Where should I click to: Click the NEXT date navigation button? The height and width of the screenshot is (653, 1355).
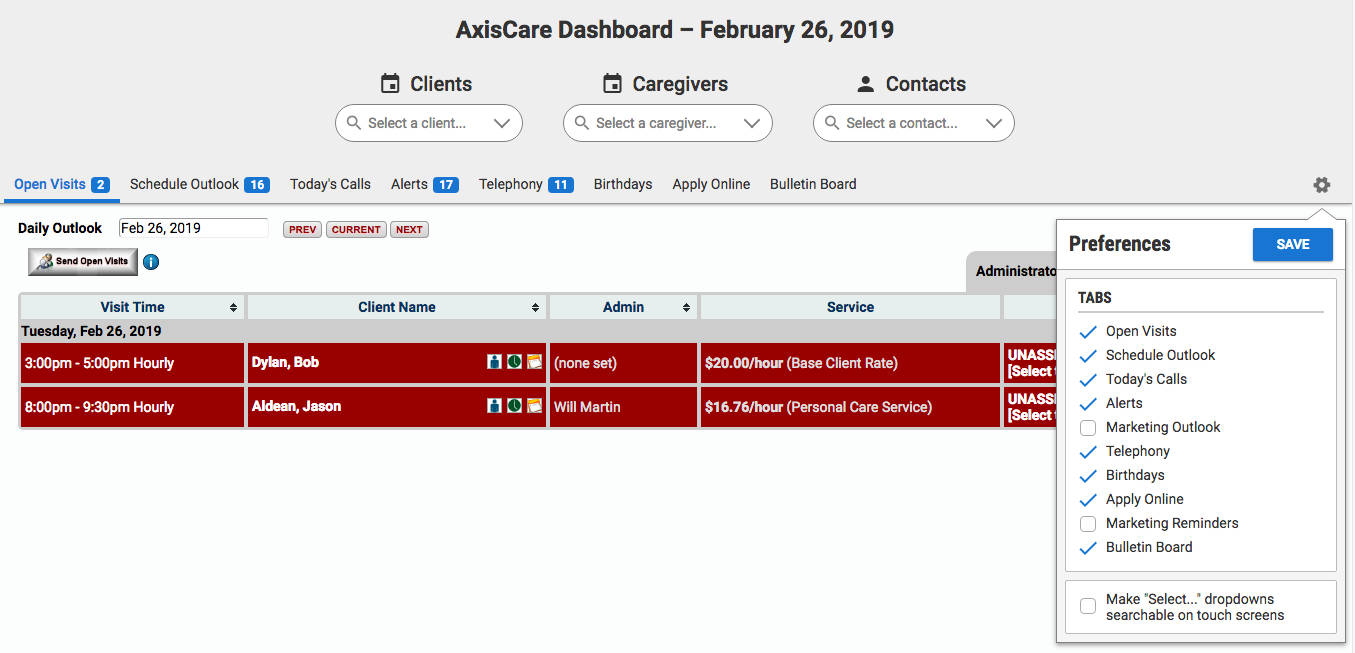point(409,229)
